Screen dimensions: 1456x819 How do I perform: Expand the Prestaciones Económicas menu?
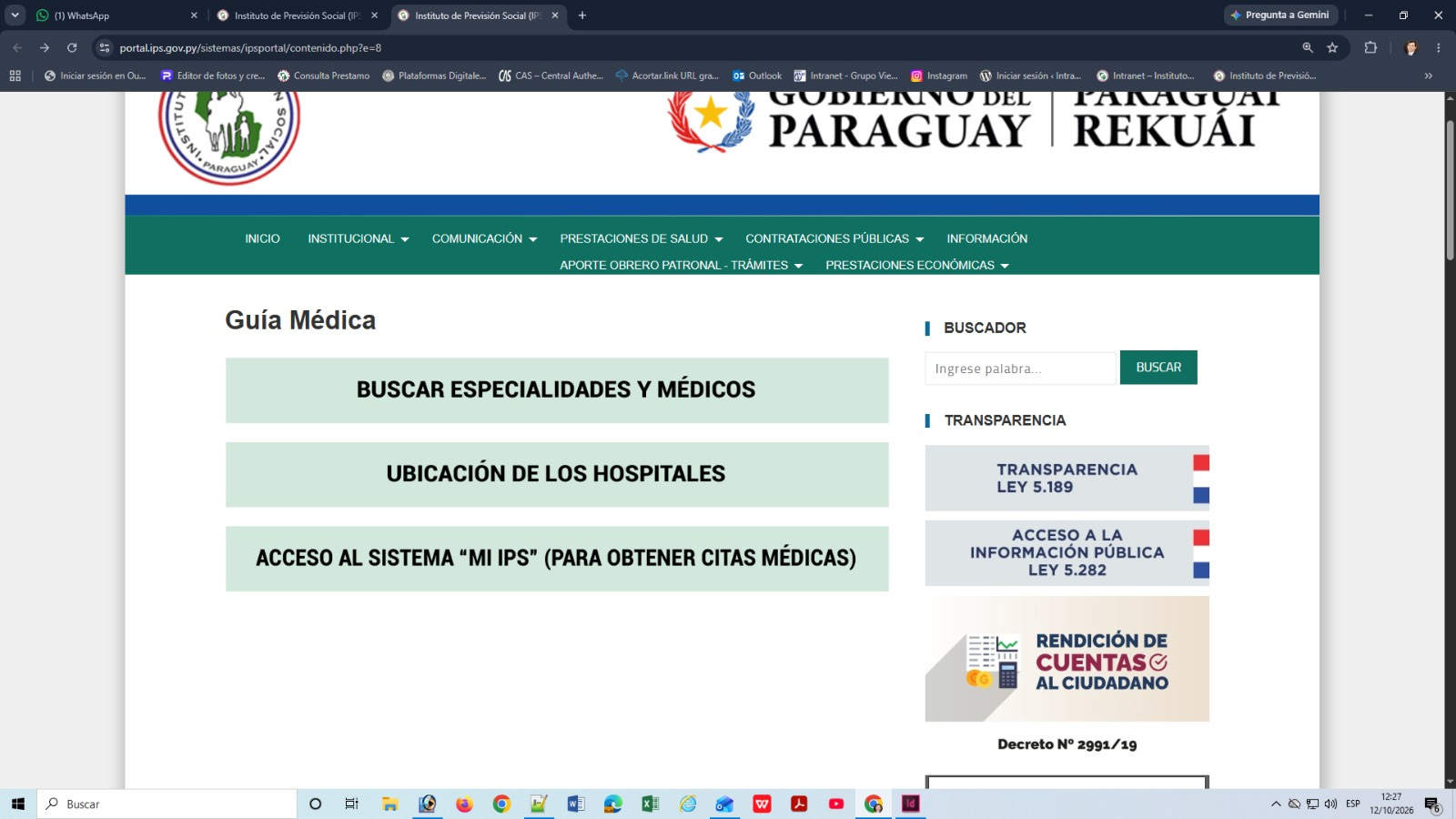pyautogui.click(x=917, y=265)
